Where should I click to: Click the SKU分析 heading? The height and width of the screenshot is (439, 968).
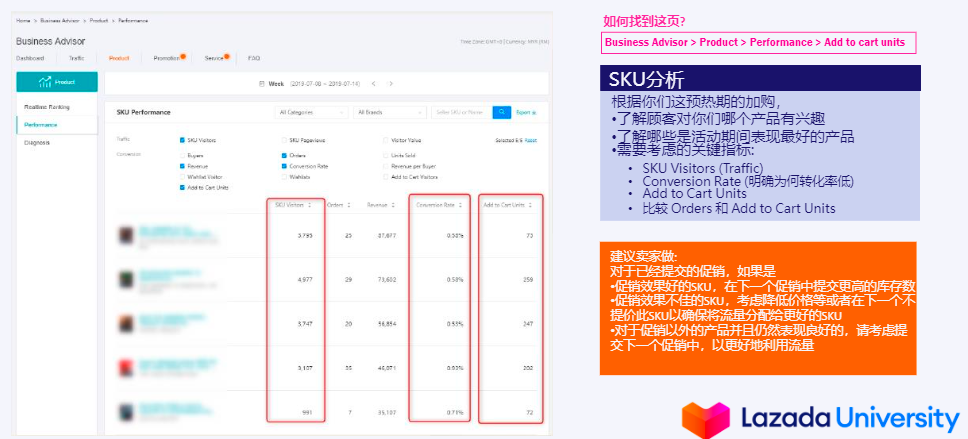(x=646, y=79)
